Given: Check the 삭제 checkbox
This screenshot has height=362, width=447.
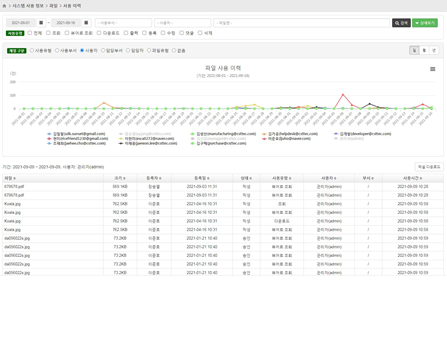Looking at the screenshot, I should coord(200,33).
